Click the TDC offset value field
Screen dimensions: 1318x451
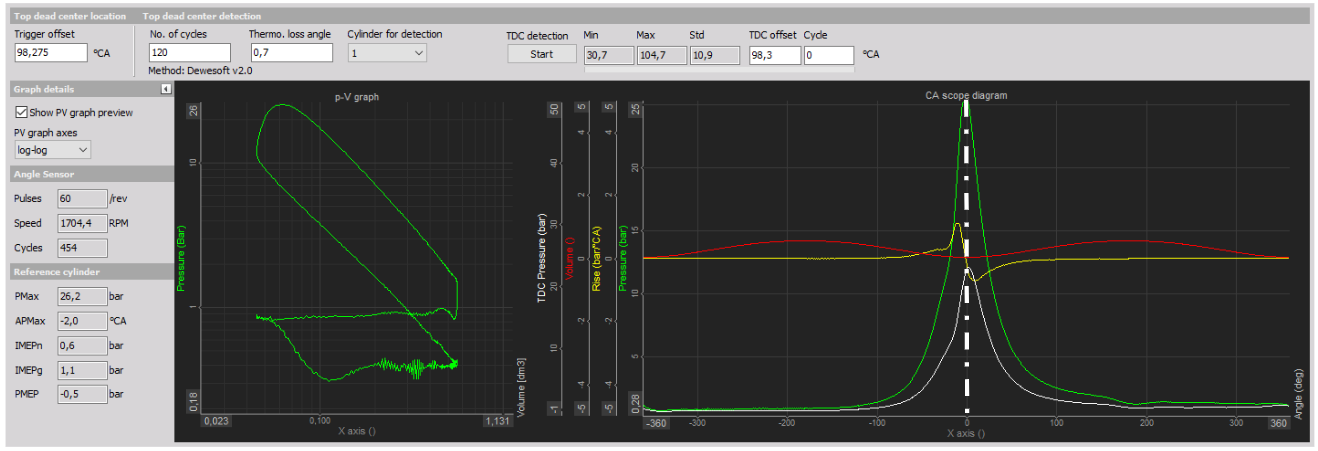[x=775, y=55]
